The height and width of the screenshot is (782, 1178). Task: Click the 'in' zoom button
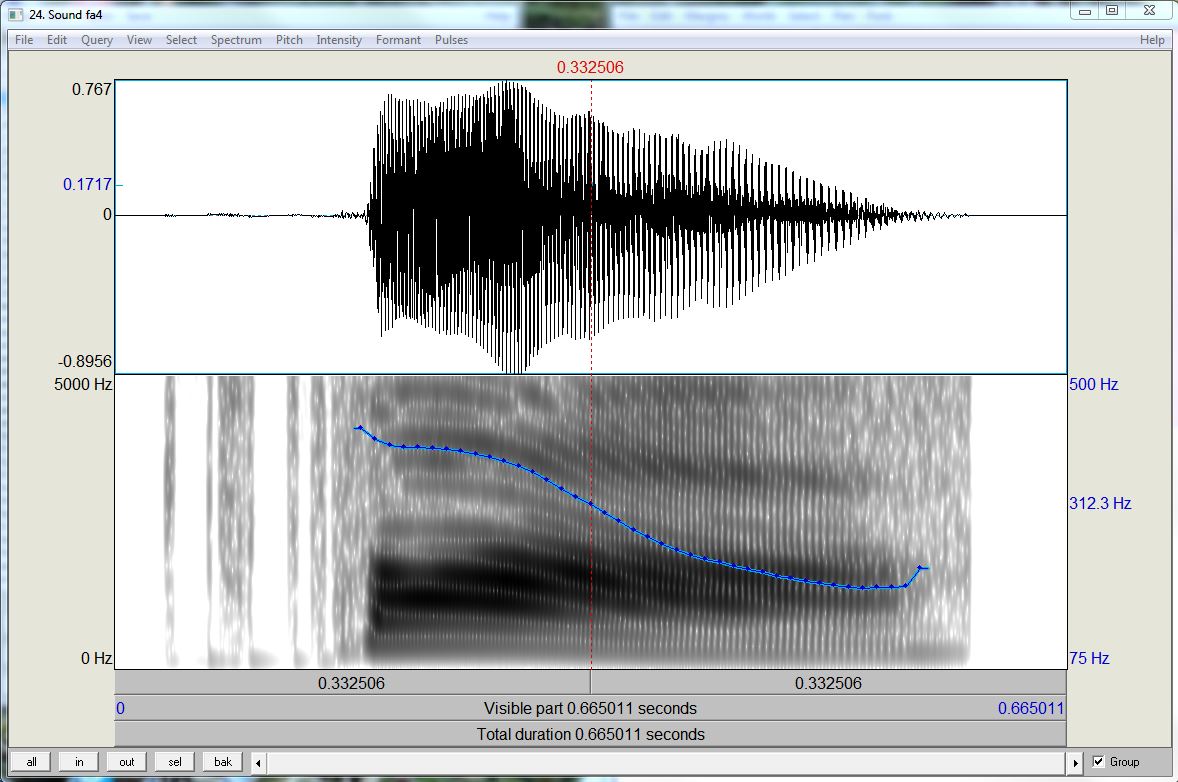pyautogui.click(x=79, y=762)
